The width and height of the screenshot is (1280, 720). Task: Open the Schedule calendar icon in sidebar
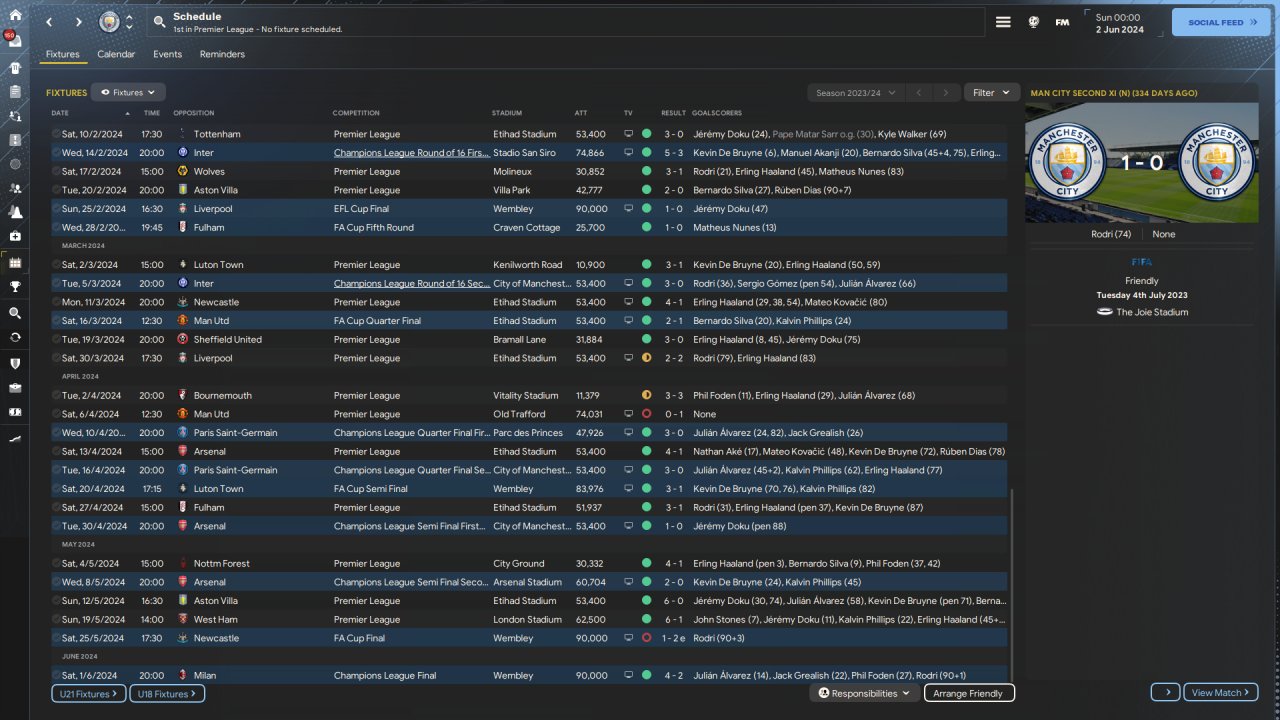(15, 262)
